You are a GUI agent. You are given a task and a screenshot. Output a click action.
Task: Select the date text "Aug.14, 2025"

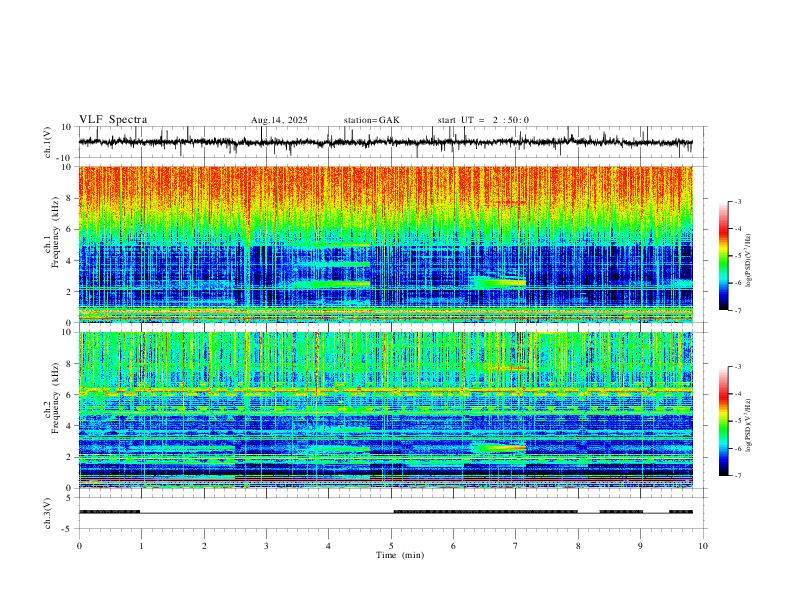279,120
